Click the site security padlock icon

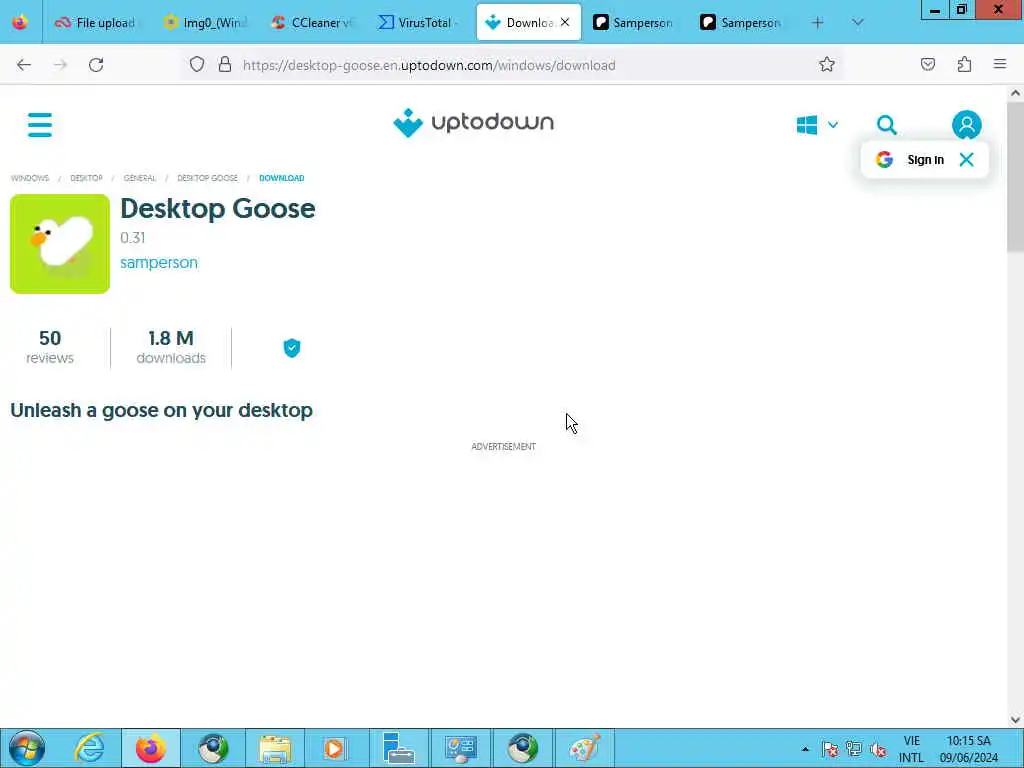click(225, 64)
